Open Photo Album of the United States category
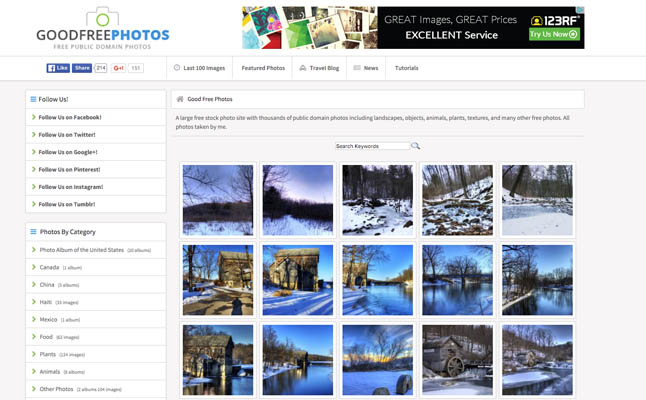 [x=82, y=250]
